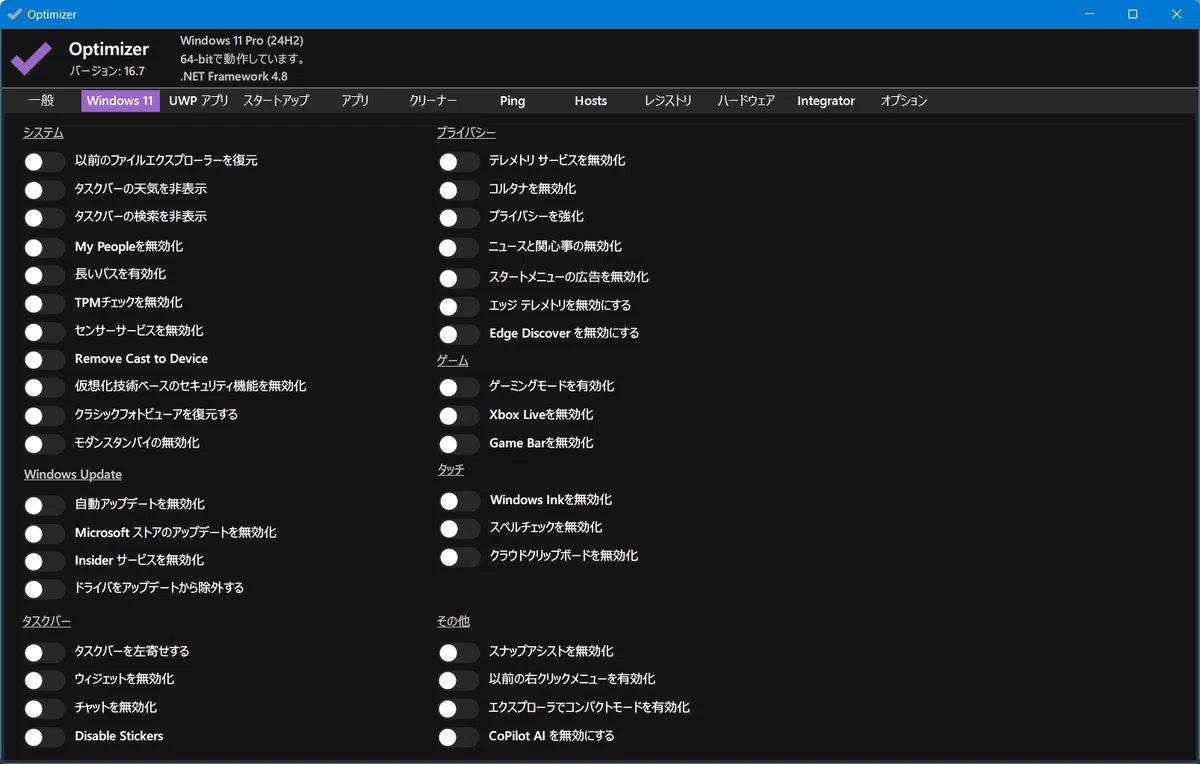Toggle CoPilot AI を無効にする switch
Screen dimensions: 1200x764
pyautogui.click(x=459, y=737)
